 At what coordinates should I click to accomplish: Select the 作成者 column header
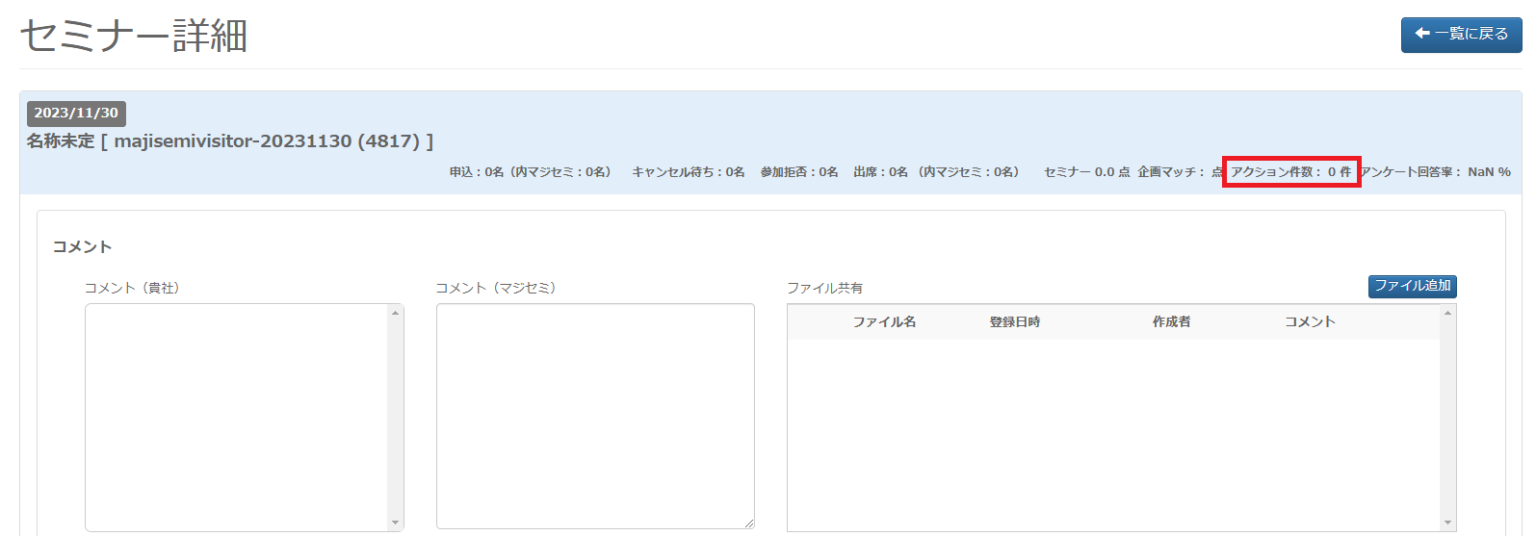1171,322
